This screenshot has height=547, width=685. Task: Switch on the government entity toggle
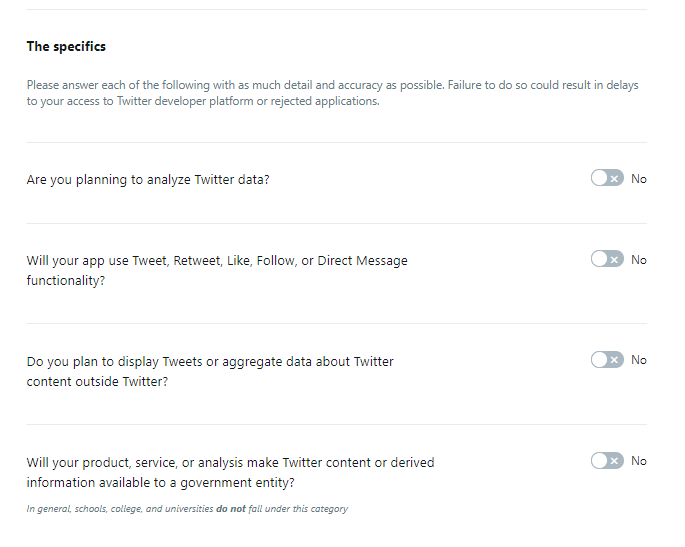[x=606, y=460]
